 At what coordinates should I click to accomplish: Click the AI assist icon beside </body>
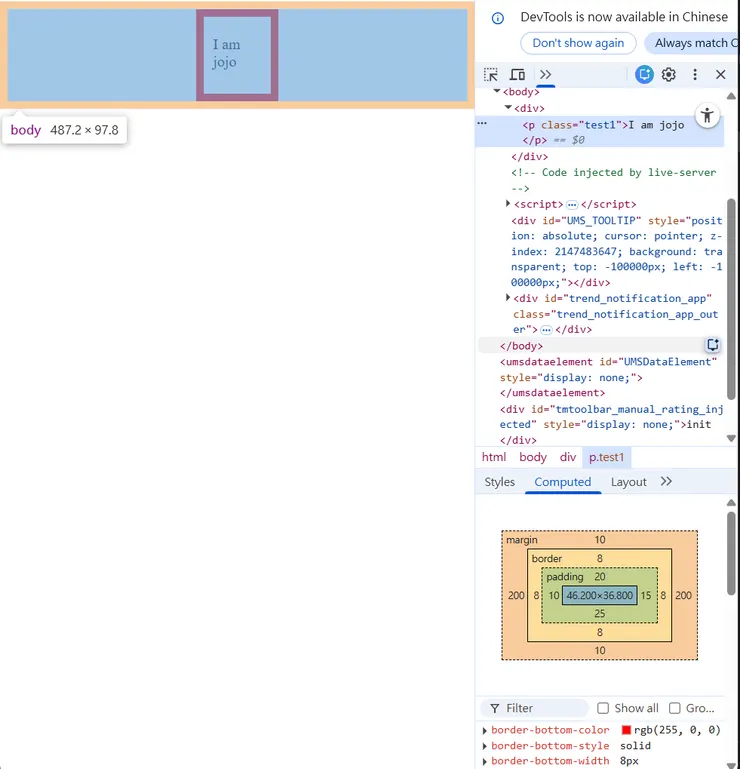click(713, 345)
